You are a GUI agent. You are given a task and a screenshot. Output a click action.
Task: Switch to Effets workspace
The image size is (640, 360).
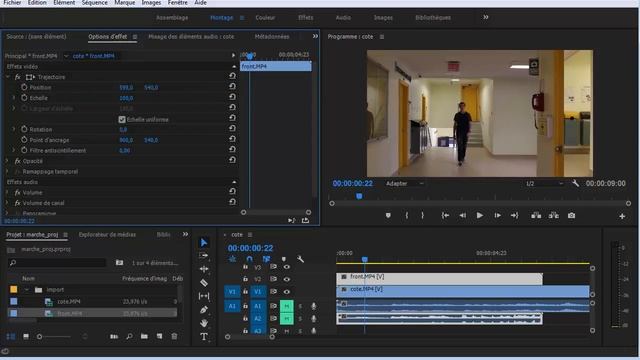click(x=306, y=18)
